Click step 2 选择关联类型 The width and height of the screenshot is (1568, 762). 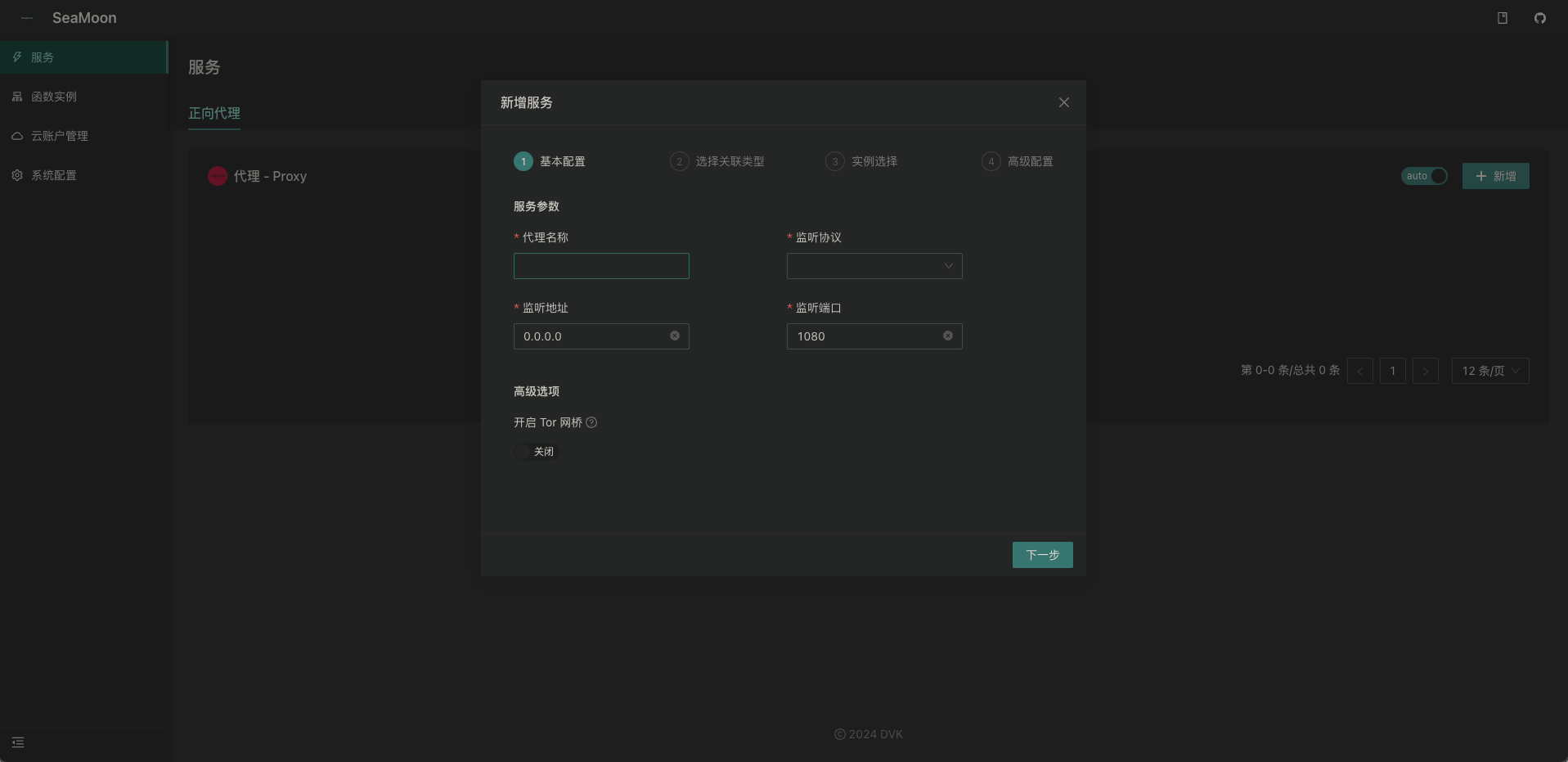coord(717,161)
